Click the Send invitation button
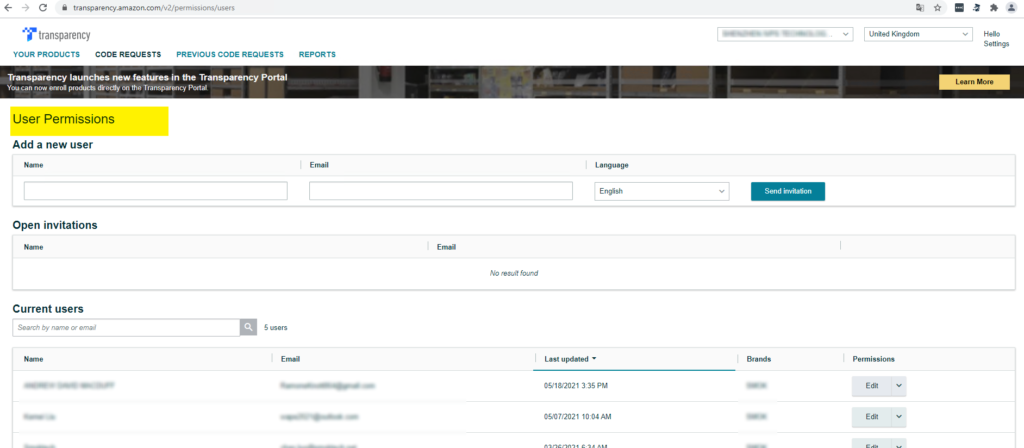 click(x=788, y=191)
